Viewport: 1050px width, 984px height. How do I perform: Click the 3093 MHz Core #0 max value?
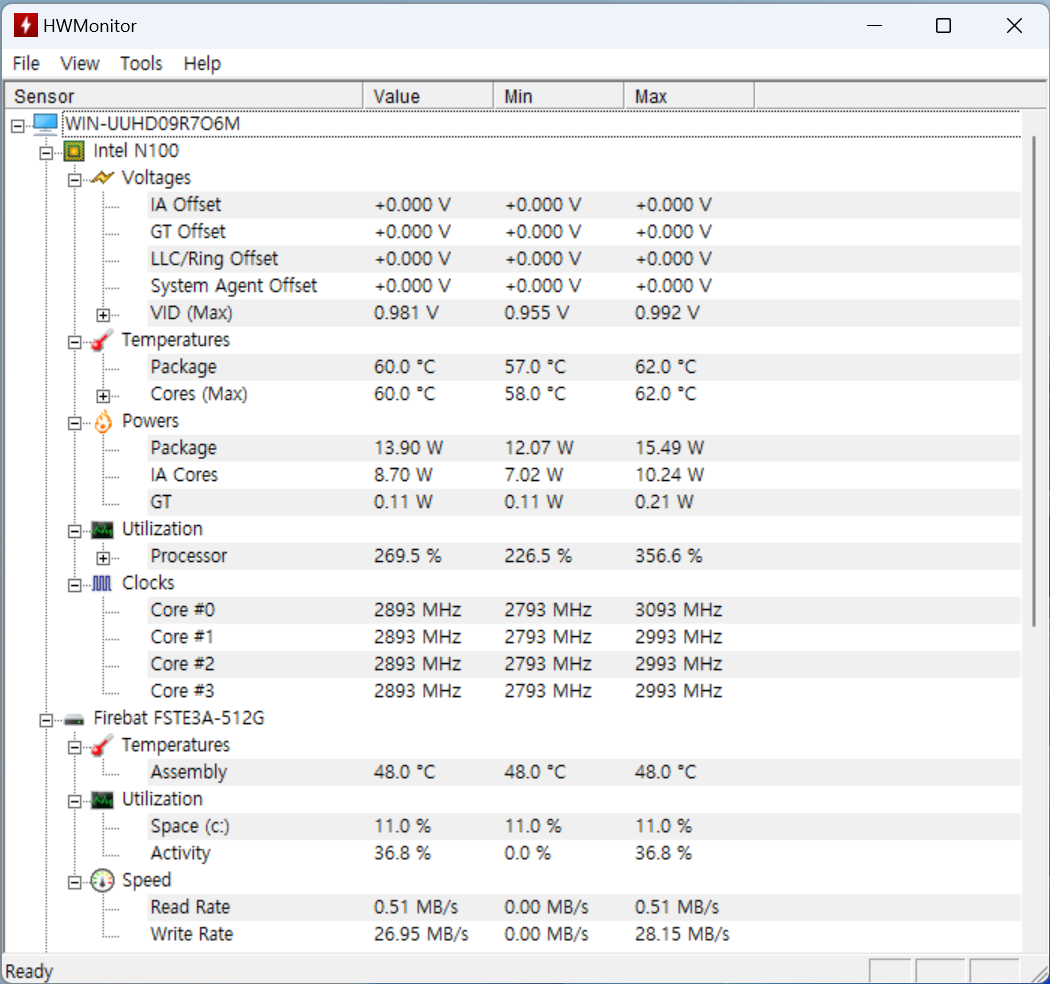pos(678,610)
